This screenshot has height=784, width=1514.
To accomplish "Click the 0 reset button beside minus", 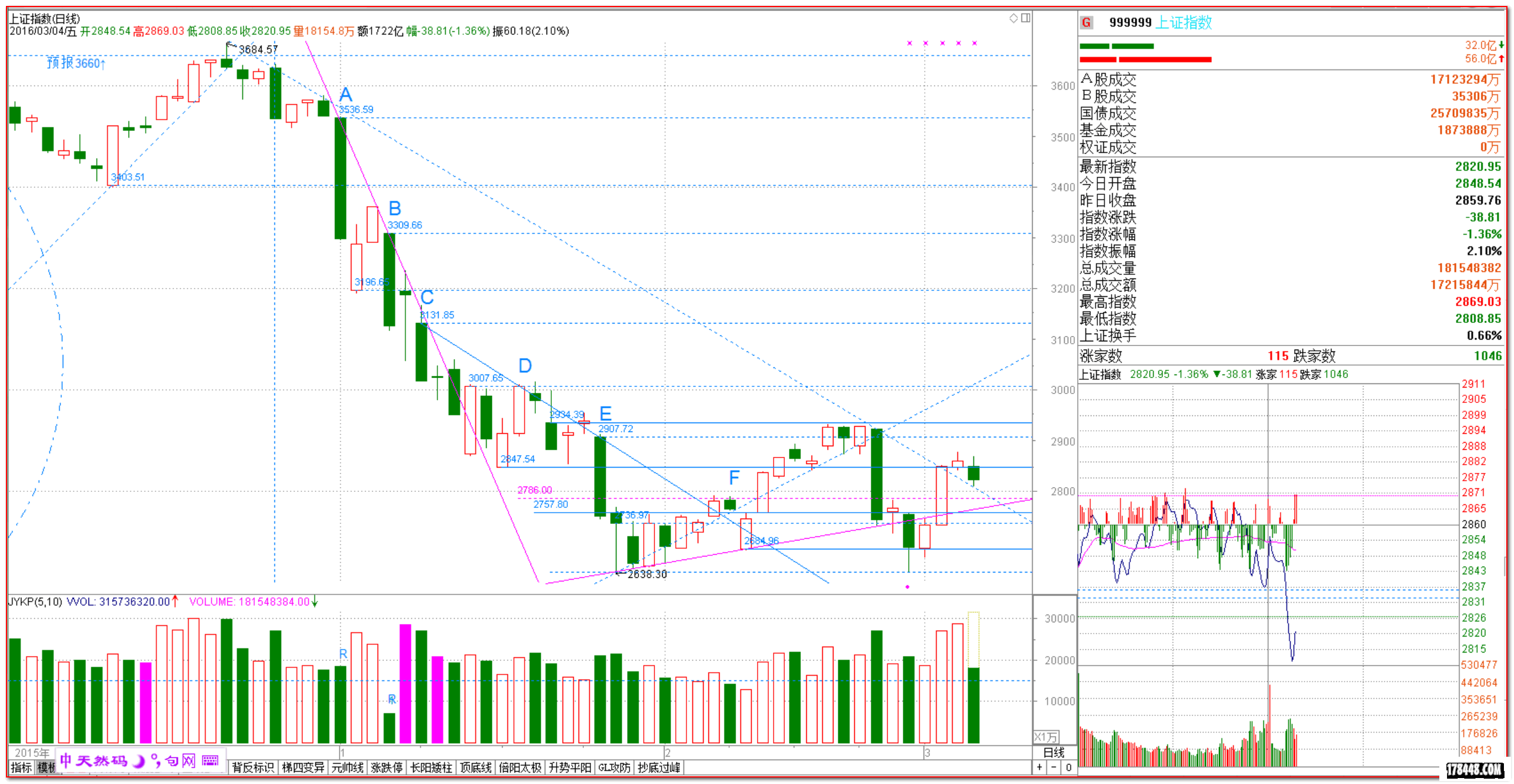I will 1068,767.
